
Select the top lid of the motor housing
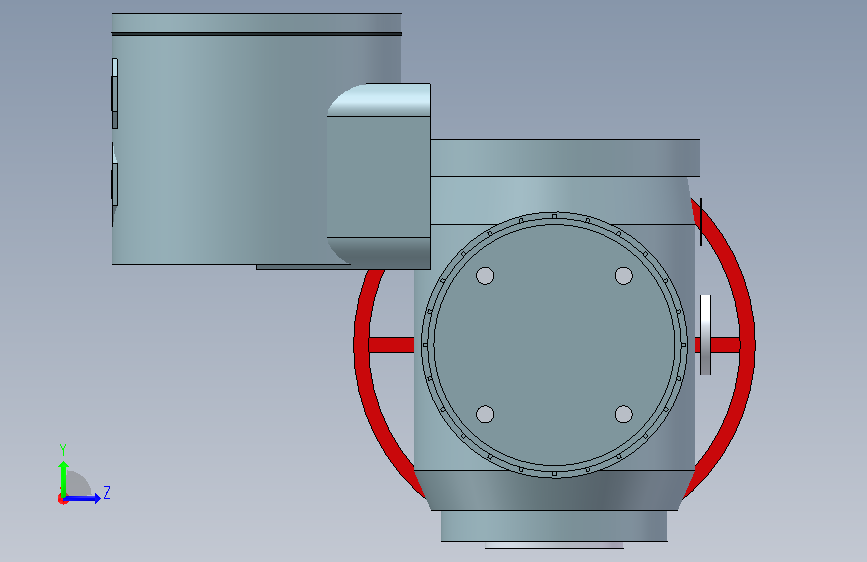click(257, 23)
